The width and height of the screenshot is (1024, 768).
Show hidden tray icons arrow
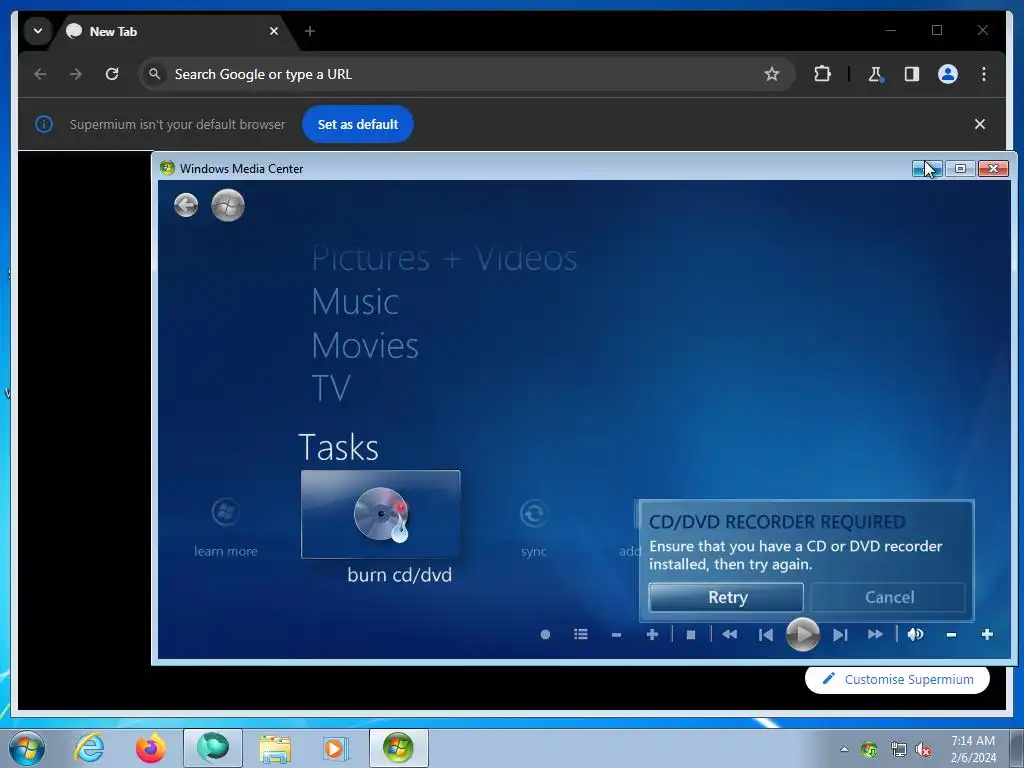click(844, 749)
